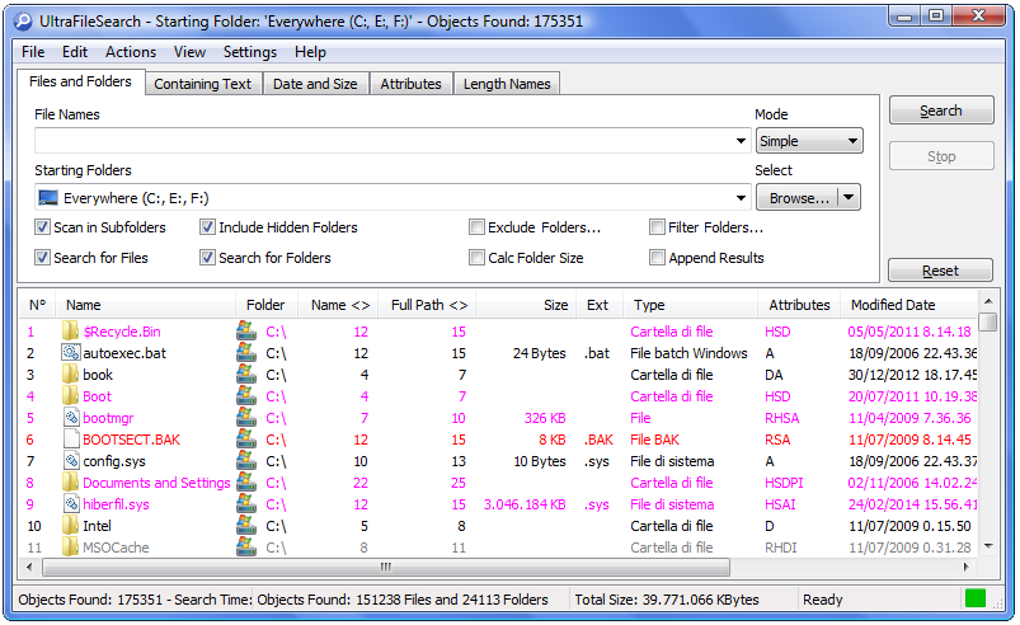Open the Actions menu
This screenshot has width=1020, height=625.
coord(131,52)
